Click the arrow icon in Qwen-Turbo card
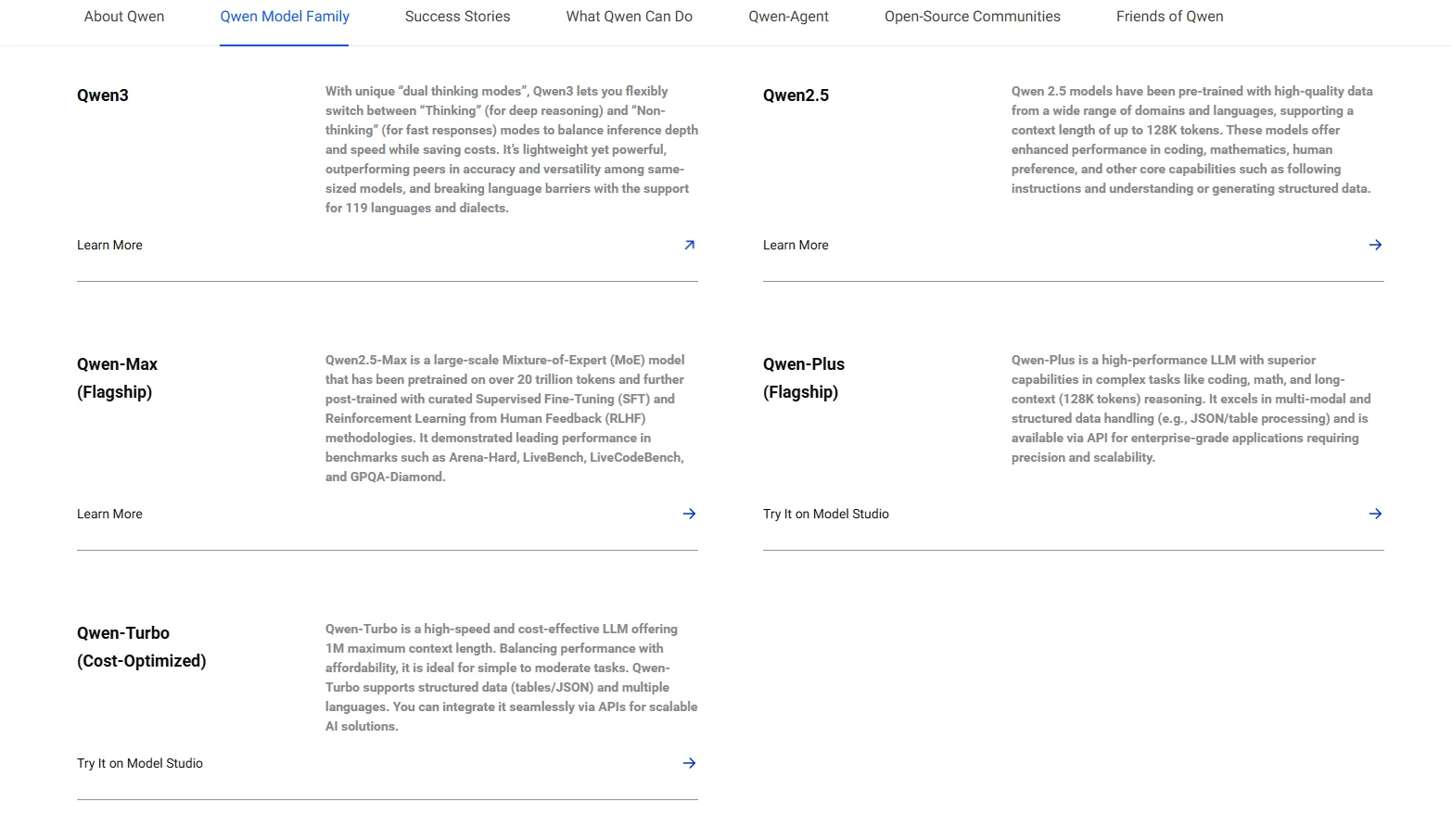 click(689, 763)
